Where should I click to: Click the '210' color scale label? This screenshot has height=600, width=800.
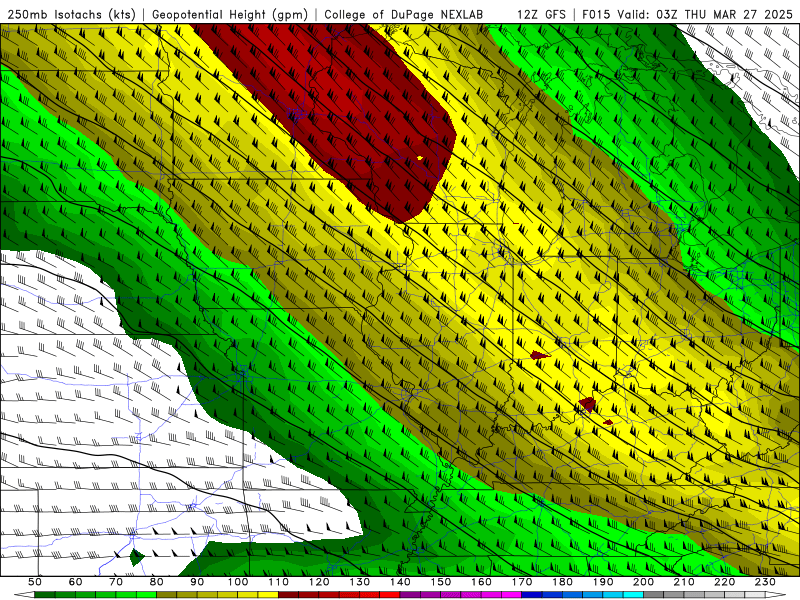click(684, 582)
